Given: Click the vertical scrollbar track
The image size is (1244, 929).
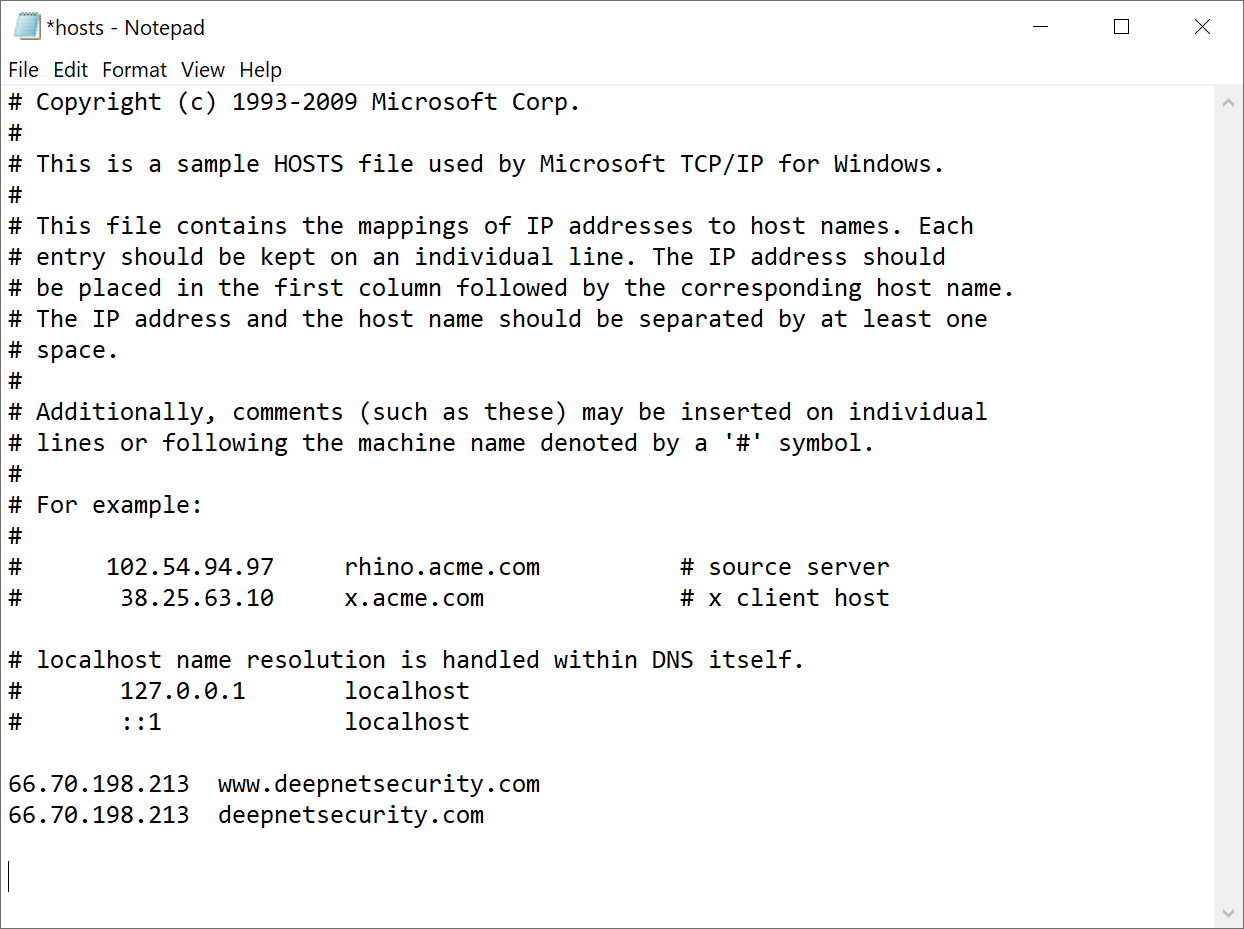Looking at the screenshot, I should (1228, 500).
